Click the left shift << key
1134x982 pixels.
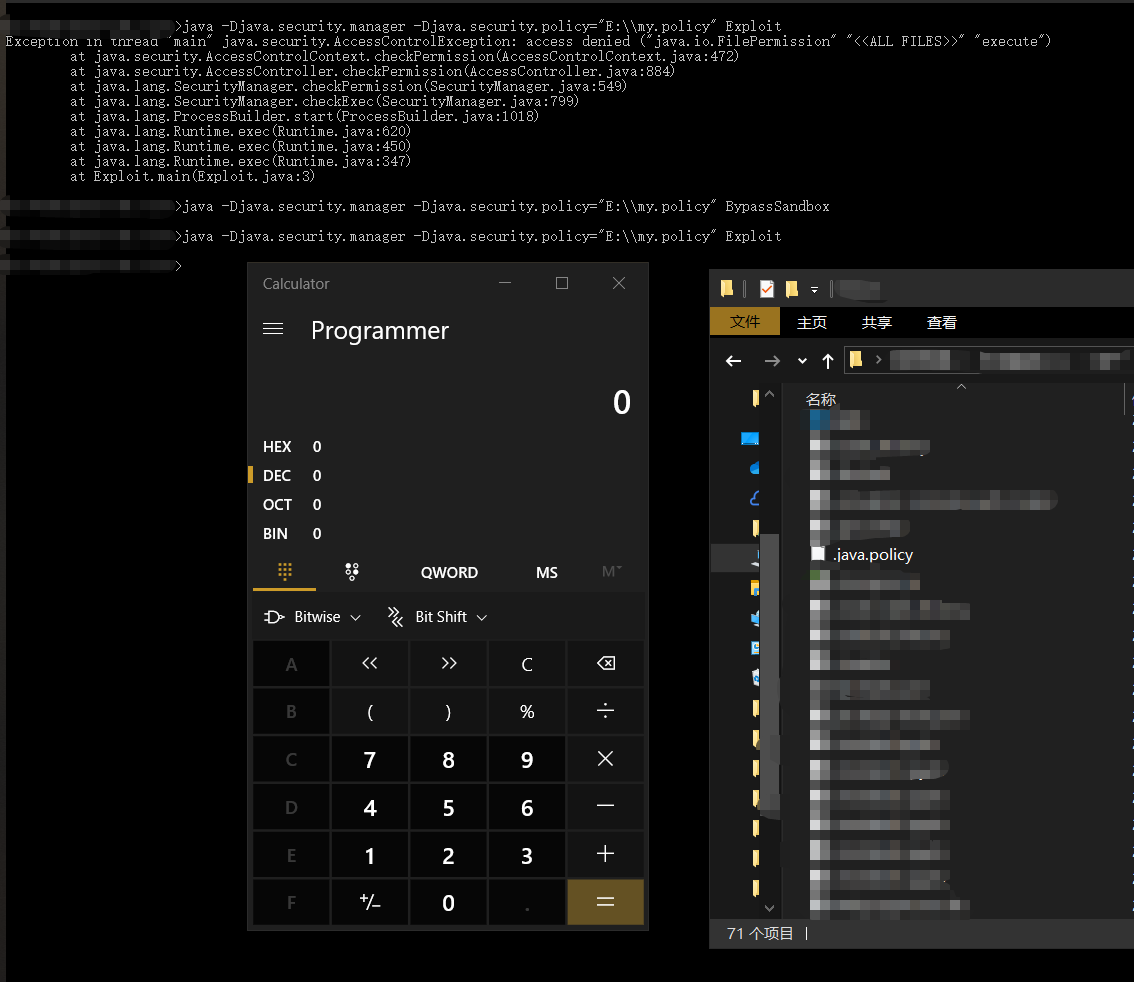pos(369,664)
